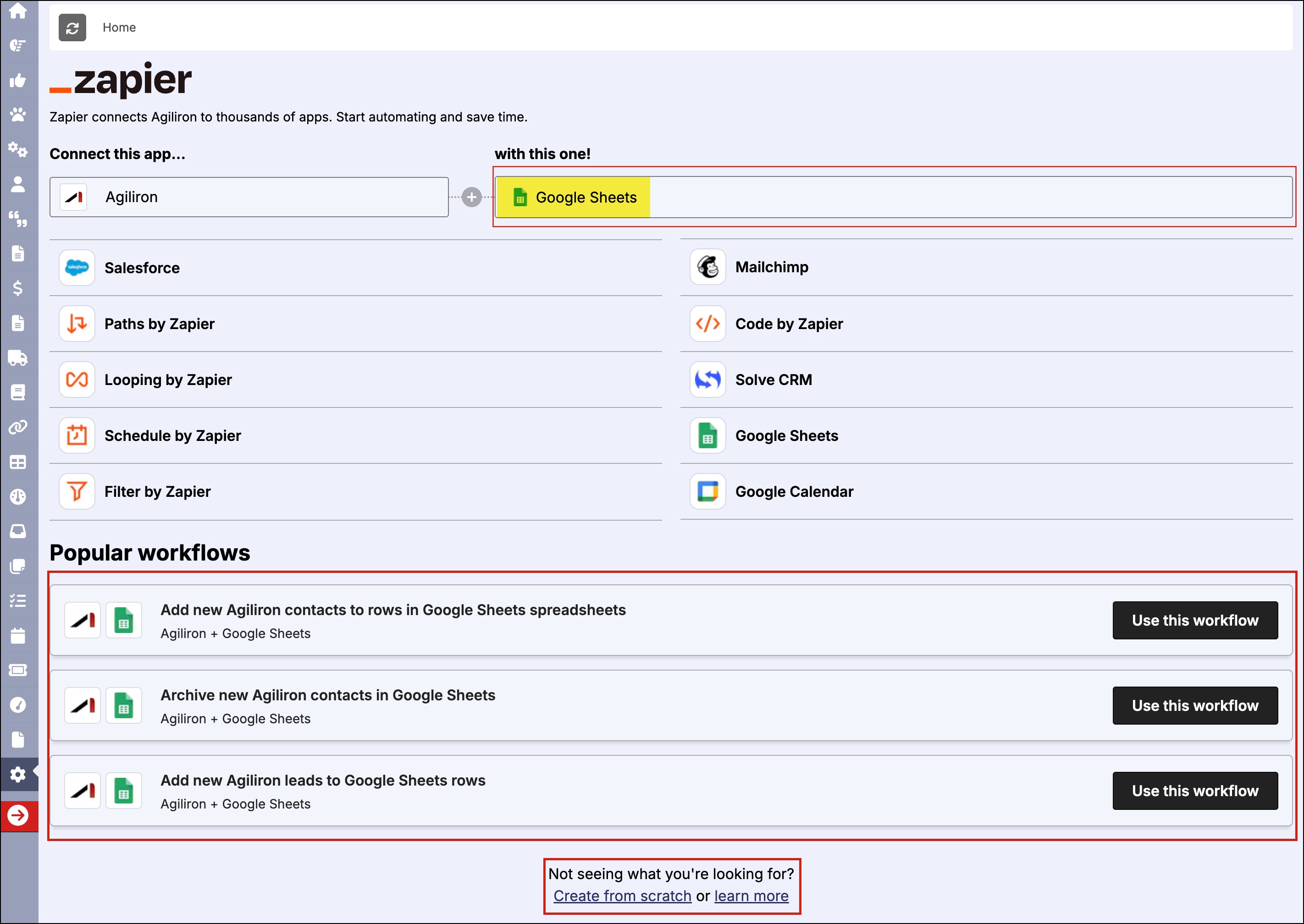Select the Home breadcrumb tab
This screenshot has height=924, width=1304.
click(119, 27)
